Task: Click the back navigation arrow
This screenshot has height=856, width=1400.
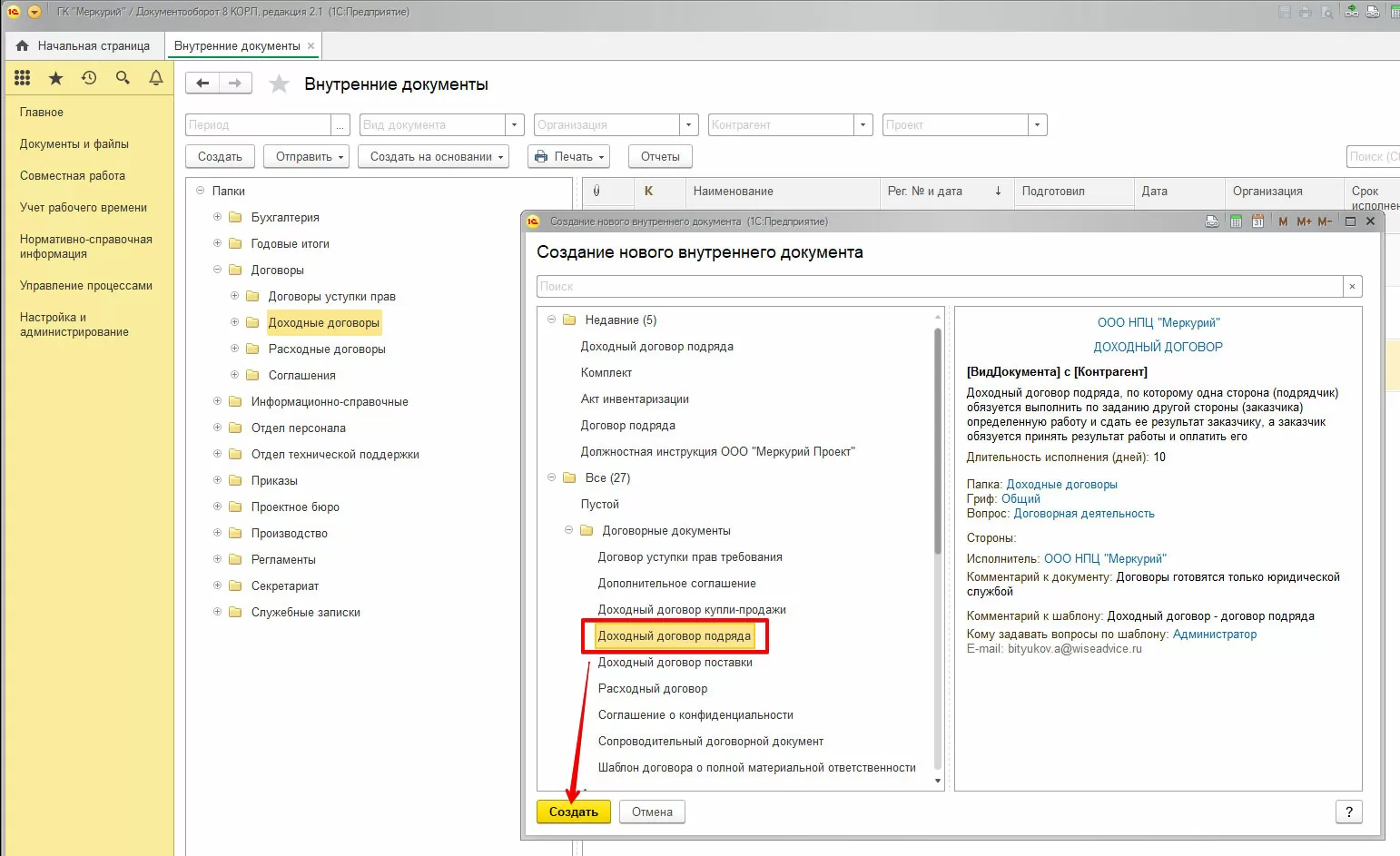Action: 202,84
